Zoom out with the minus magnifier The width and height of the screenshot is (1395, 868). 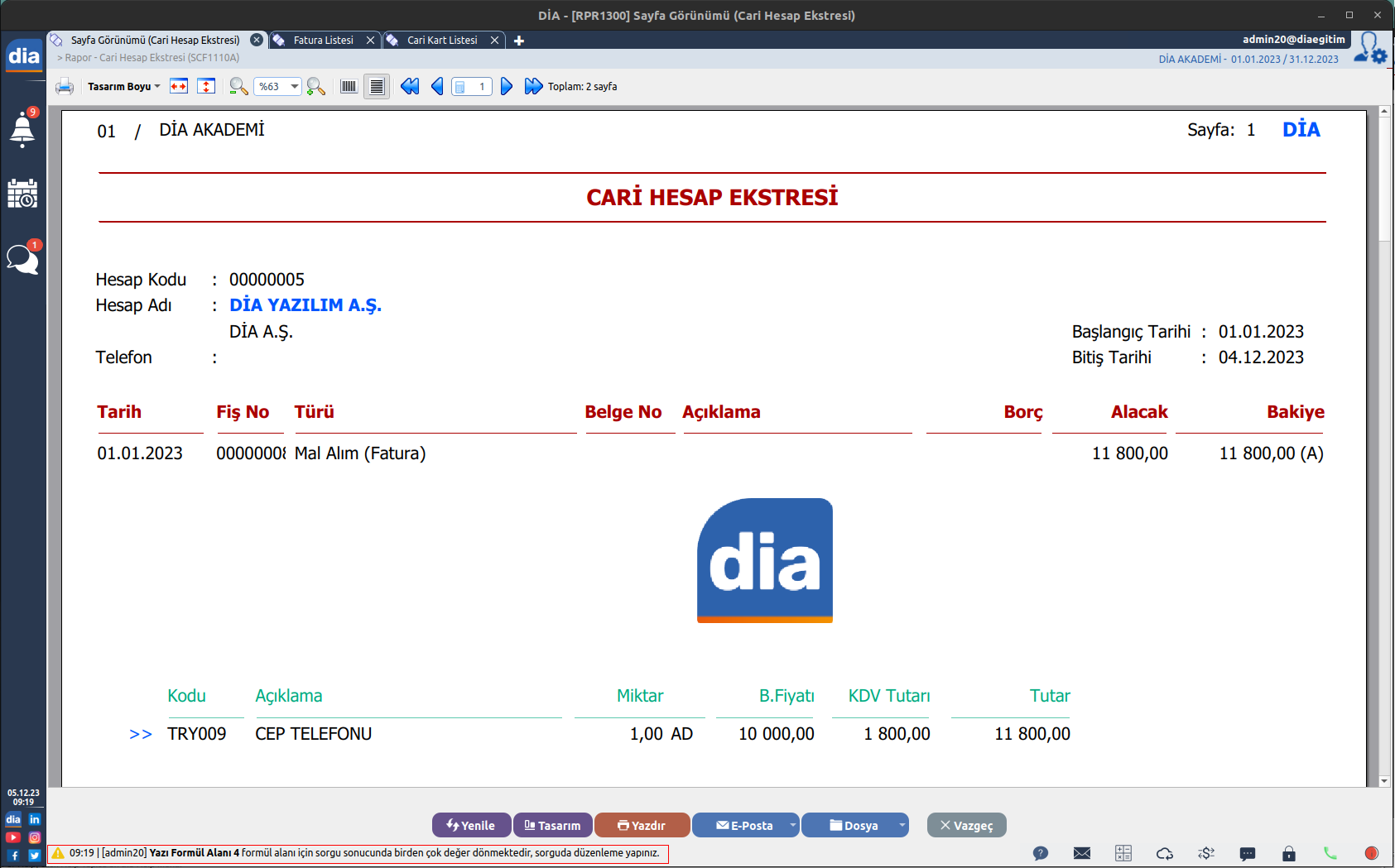click(238, 87)
